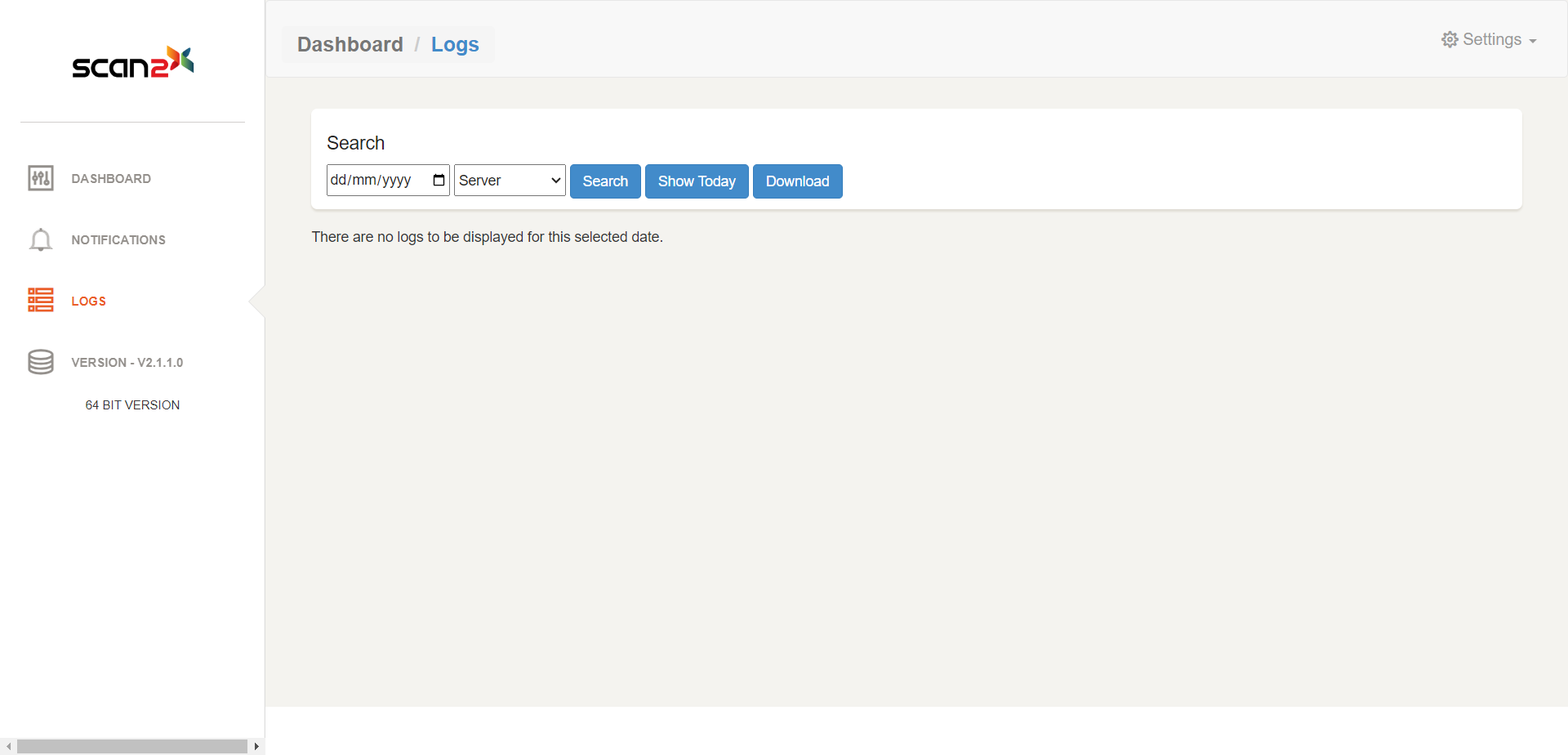Click the scan2x logo

(x=132, y=63)
